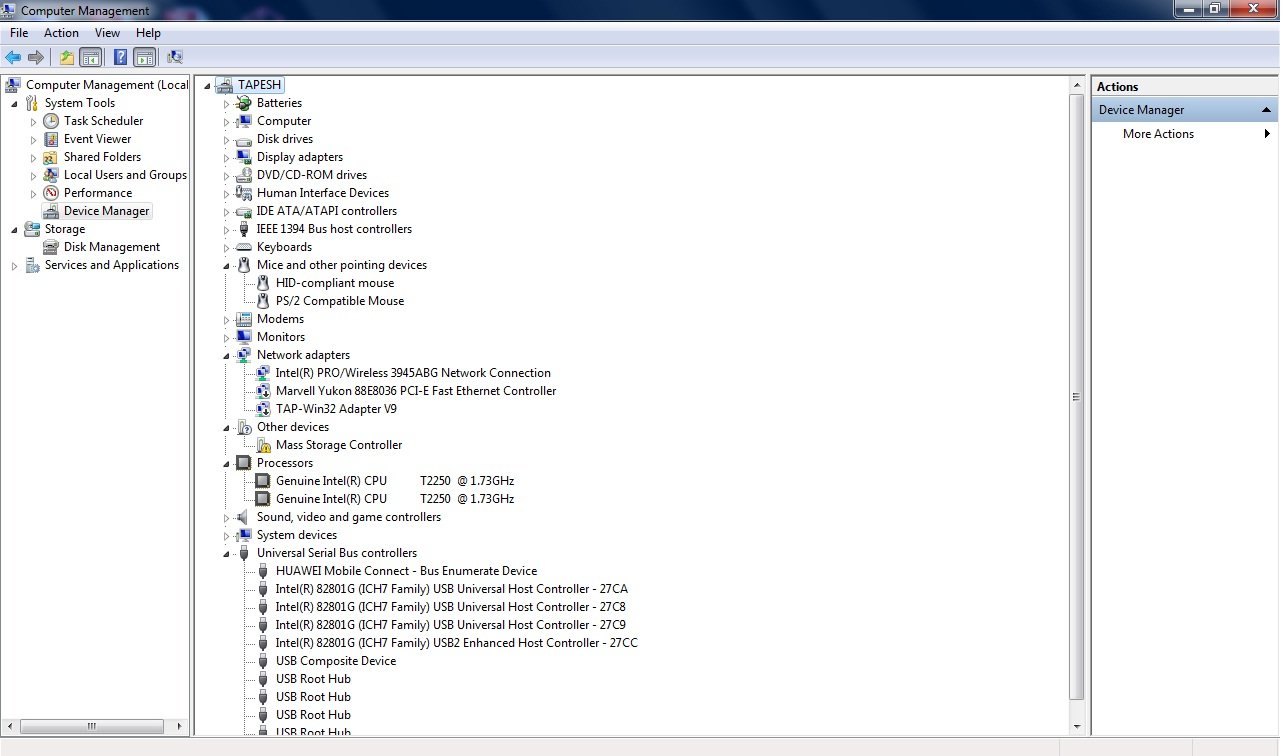Viewport: 1286px width, 756px height.
Task: Expand Services and Applications arrow
Action: tap(14, 266)
